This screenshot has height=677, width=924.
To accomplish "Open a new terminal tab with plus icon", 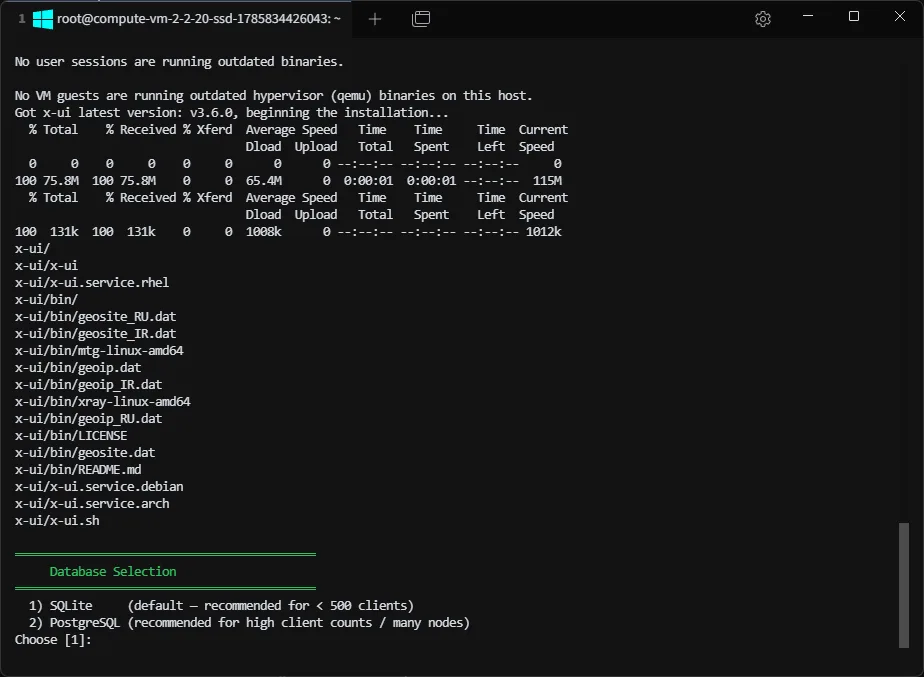I will 375,19.
